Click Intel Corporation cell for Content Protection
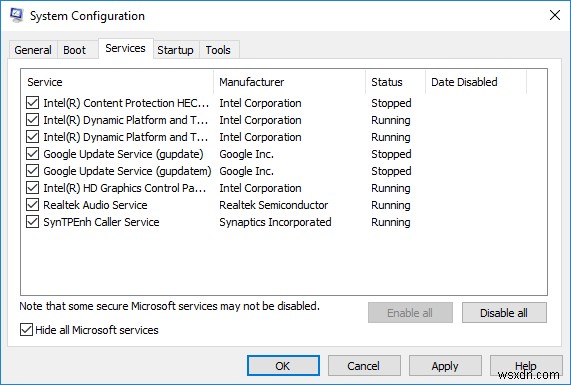 pos(260,103)
